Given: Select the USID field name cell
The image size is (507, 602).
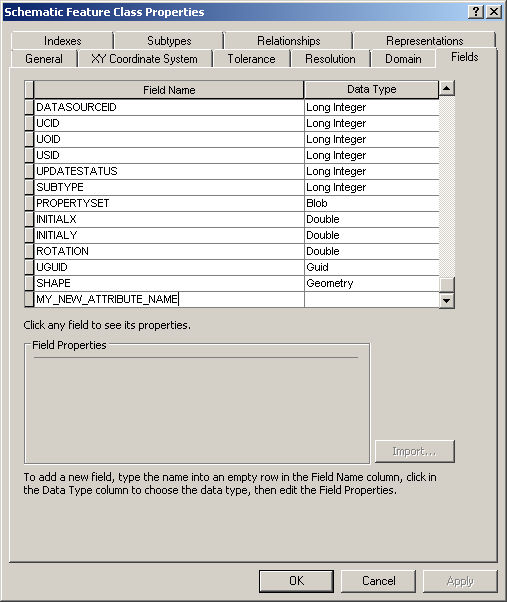Looking at the screenshot, I should pyautogui.click(x=169, y=155).
